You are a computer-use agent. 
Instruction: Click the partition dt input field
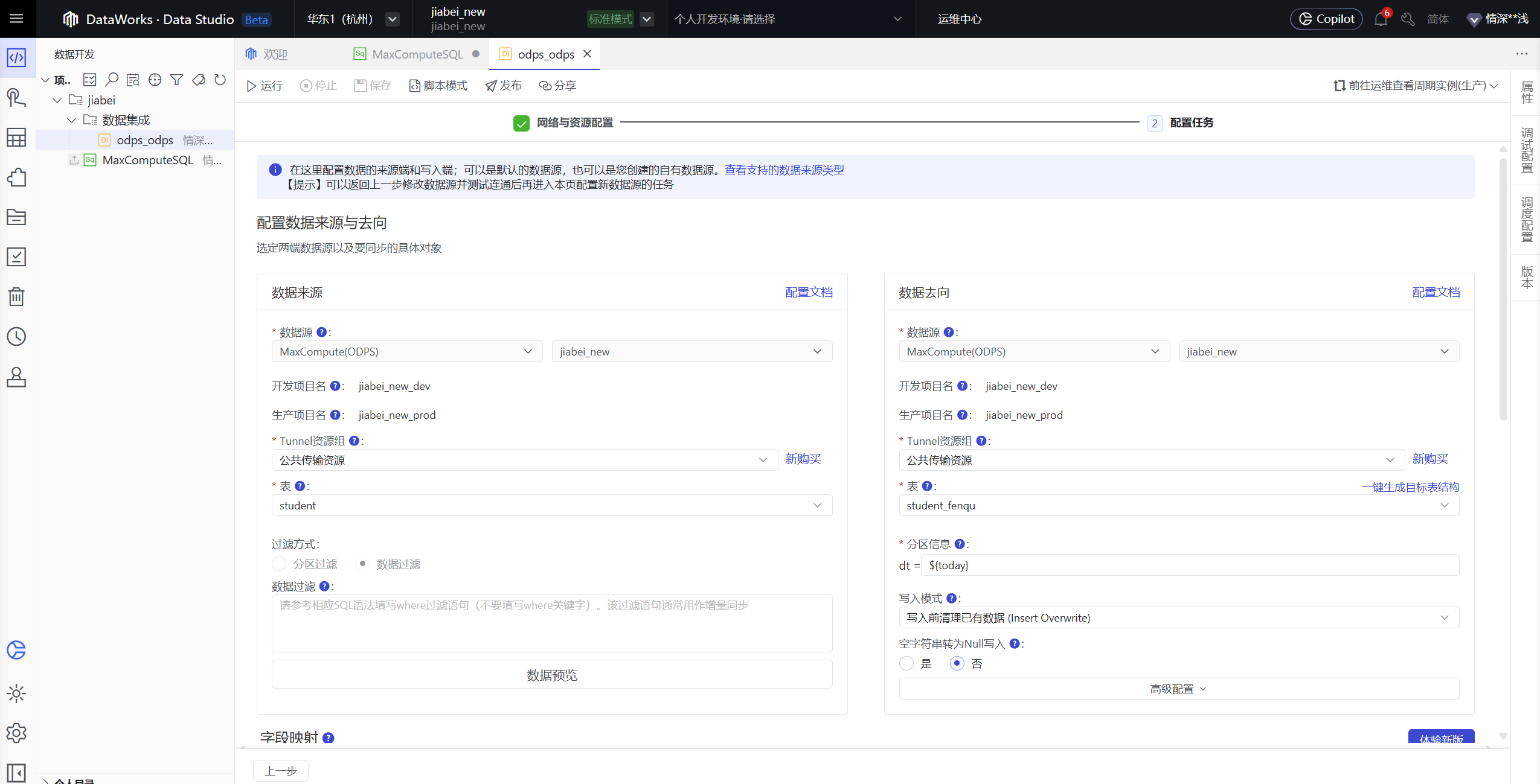(x=1189, y=565)
